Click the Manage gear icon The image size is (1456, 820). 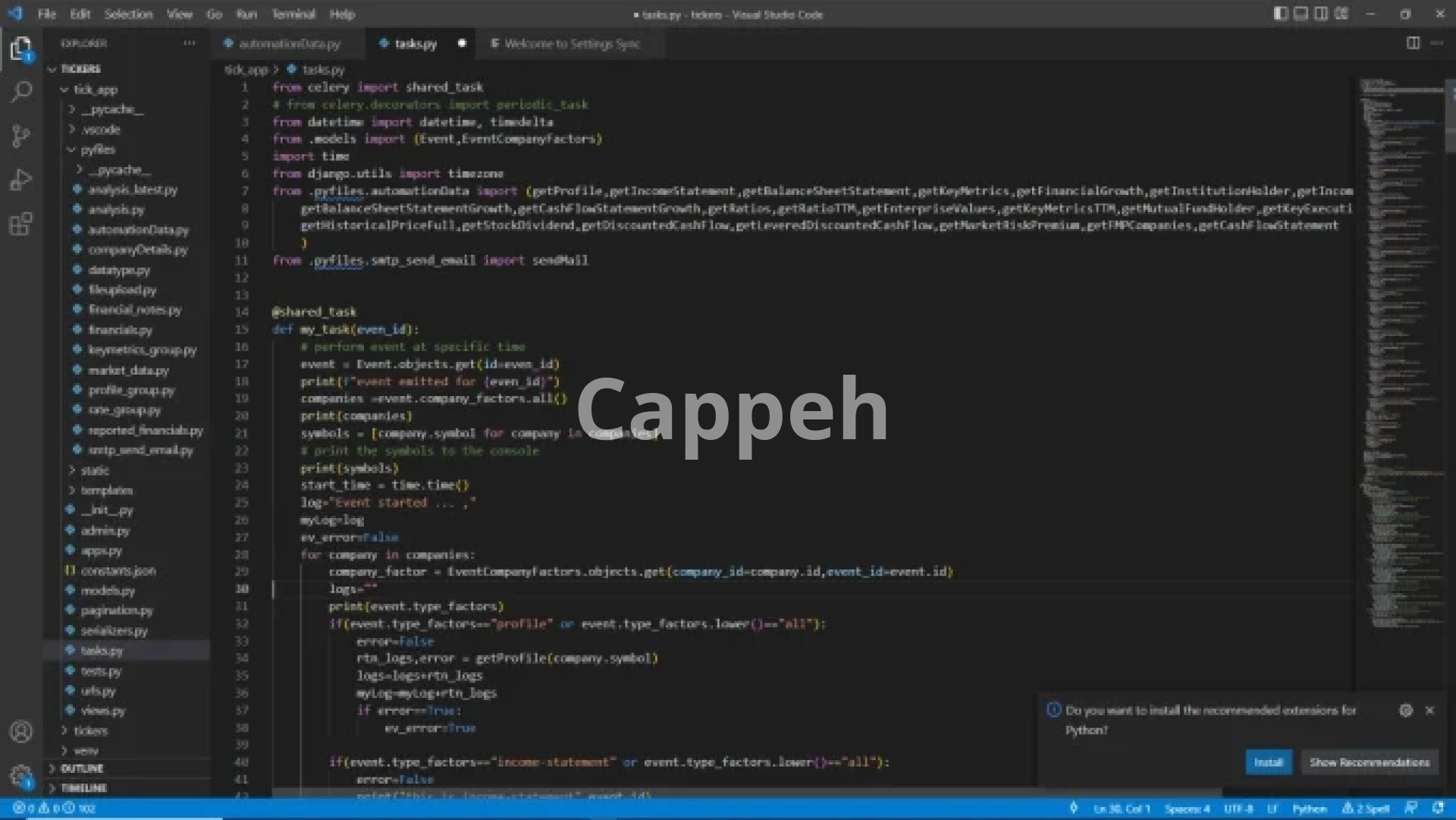click(x=21, y=775)
